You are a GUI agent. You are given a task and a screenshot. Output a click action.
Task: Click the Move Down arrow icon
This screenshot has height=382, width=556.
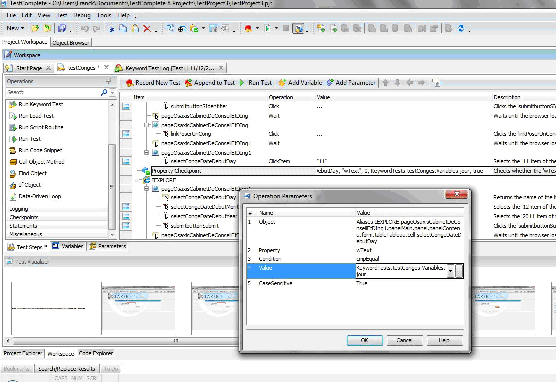pyautogui.click(x=397, y=83)
